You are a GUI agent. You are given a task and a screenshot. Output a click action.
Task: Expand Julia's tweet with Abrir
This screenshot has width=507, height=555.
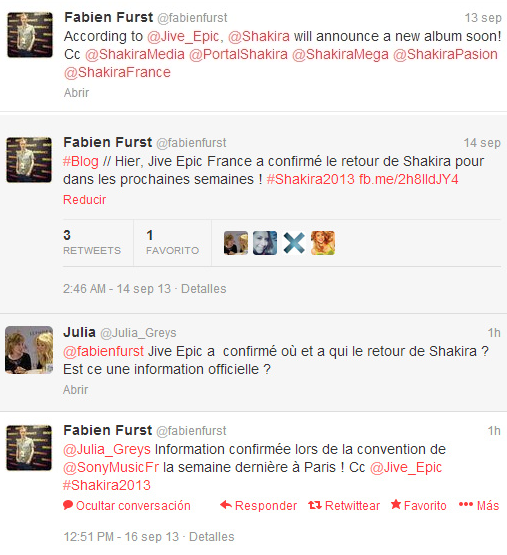point(75,390)
